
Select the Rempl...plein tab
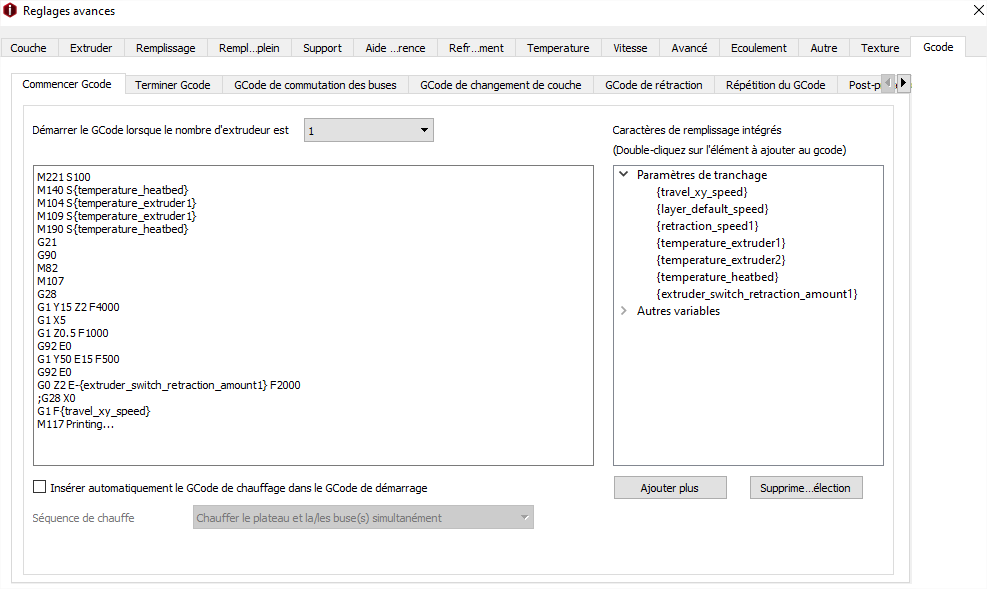(x=249, y=48)
